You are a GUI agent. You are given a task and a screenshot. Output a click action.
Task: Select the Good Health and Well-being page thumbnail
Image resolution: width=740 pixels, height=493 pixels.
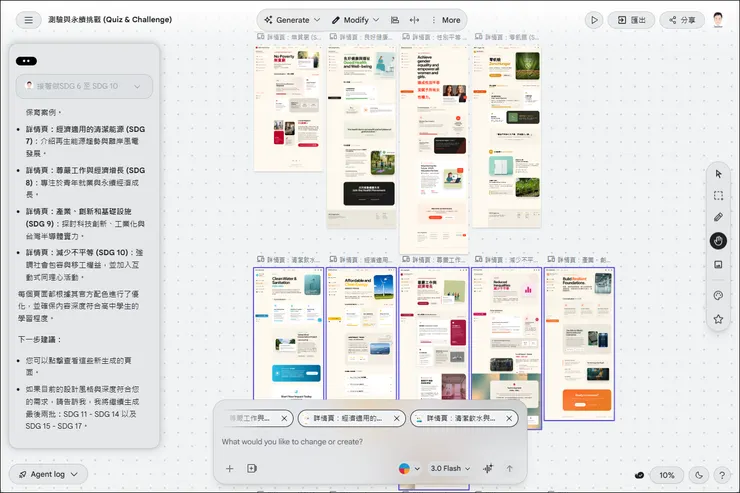(361, 136)
